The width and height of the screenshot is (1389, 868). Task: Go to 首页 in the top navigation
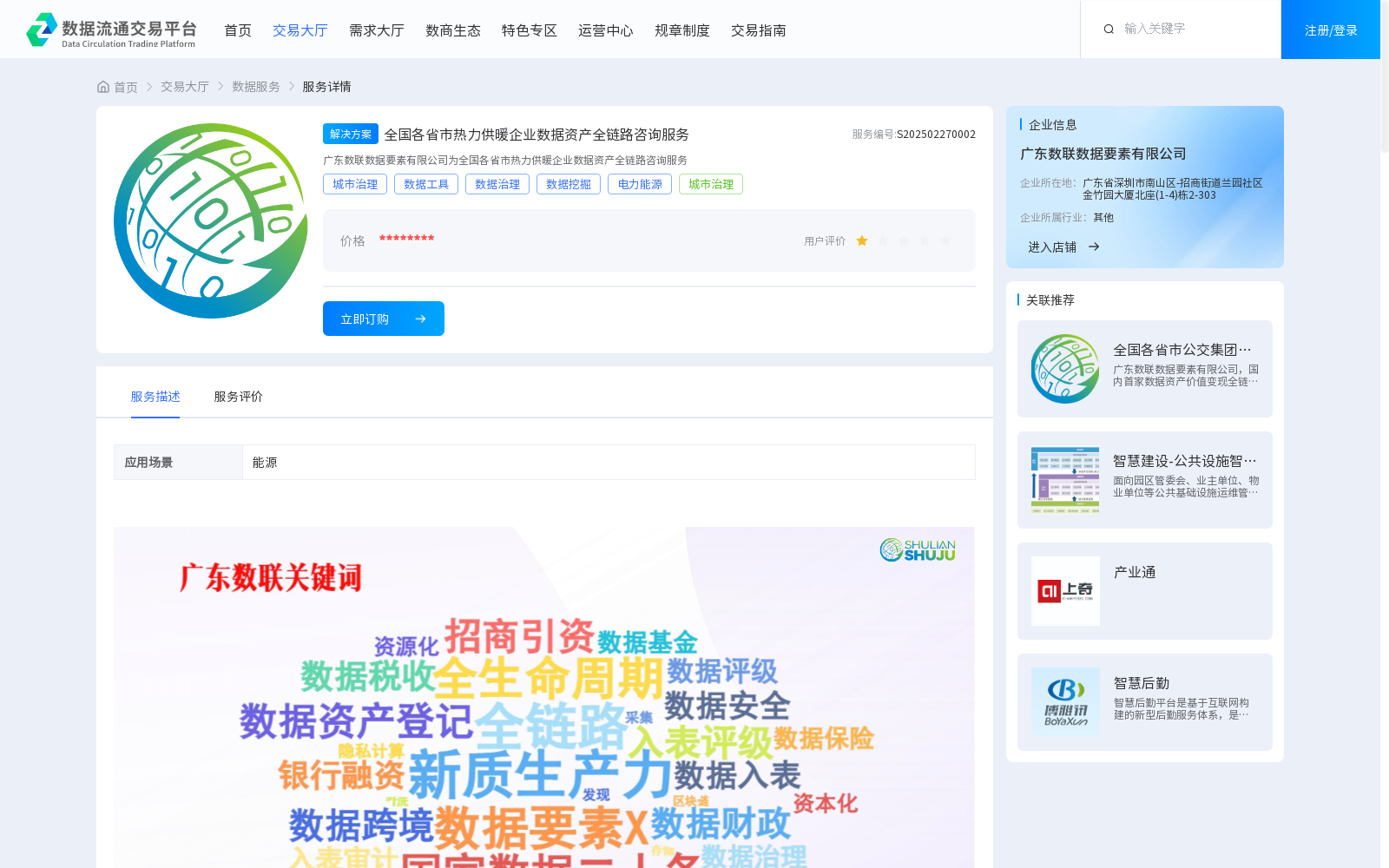click(238, 30)
